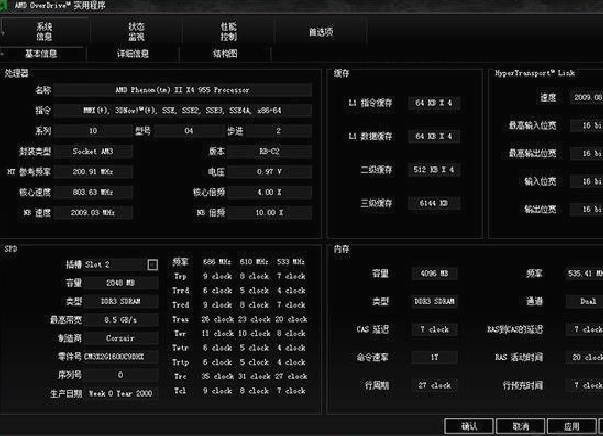The image size is (603, 436).
Task: Click the Tcl row label in the timing table
Action: [180, 390]
